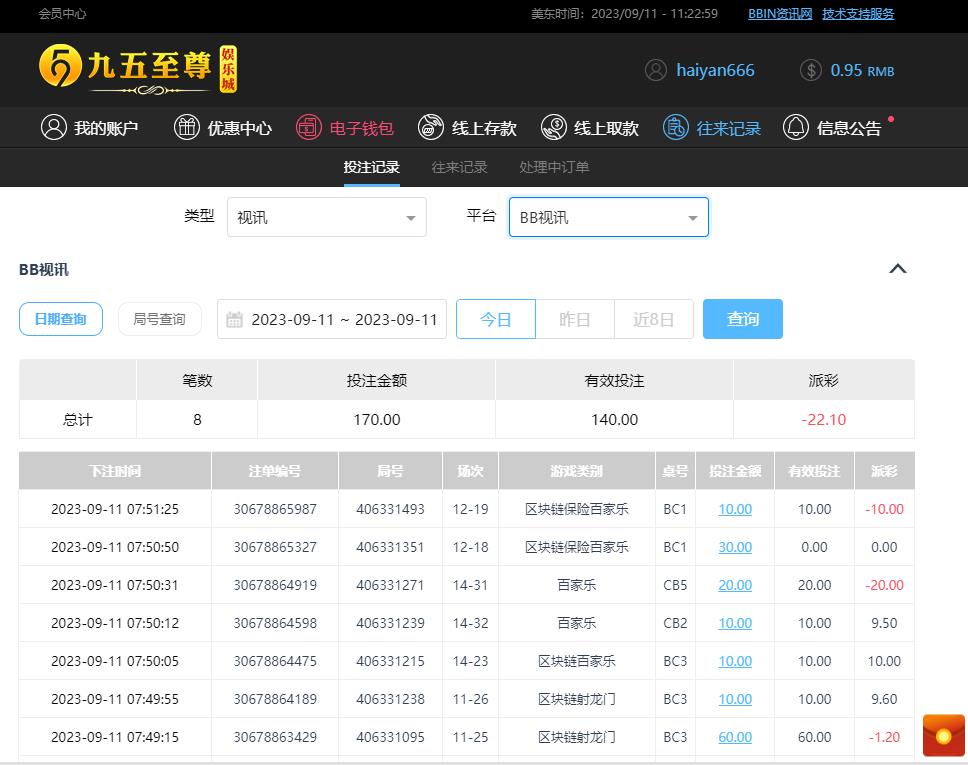
Task: Open the 处理中订单 tab
Action: click(554, 167)
